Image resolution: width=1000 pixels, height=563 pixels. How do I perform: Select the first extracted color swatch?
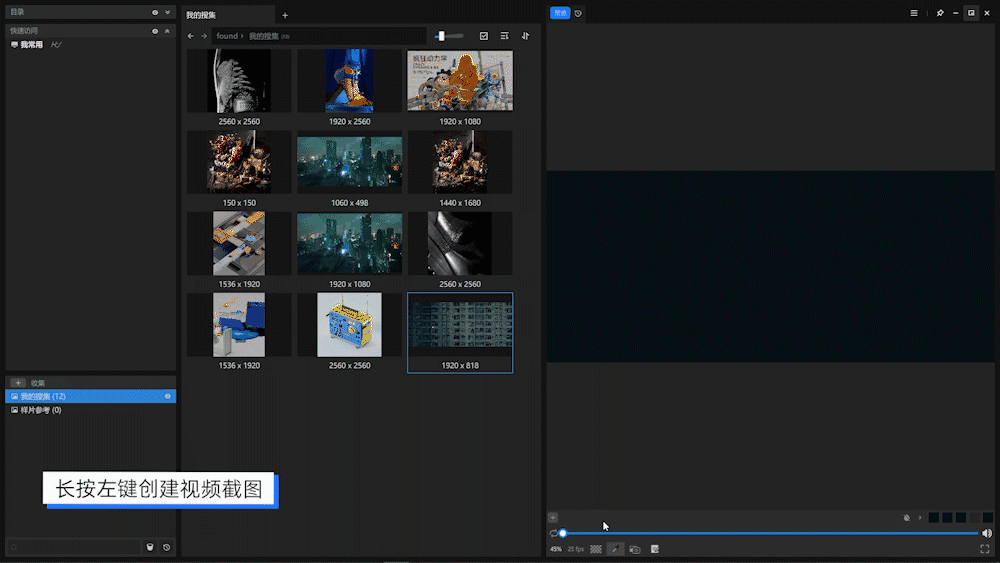click(934, 518)
